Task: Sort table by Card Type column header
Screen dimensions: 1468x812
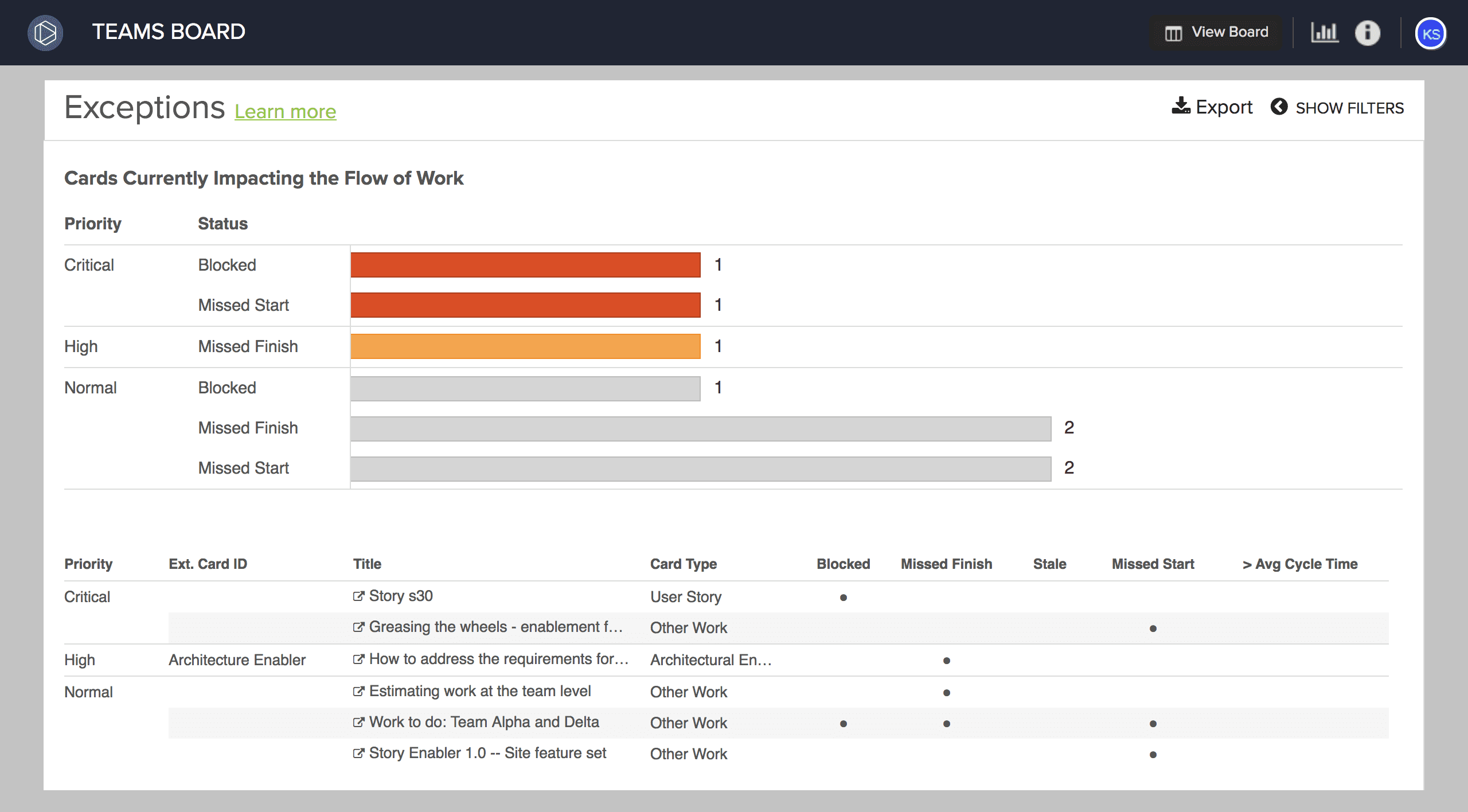Action: pos(683,564)
